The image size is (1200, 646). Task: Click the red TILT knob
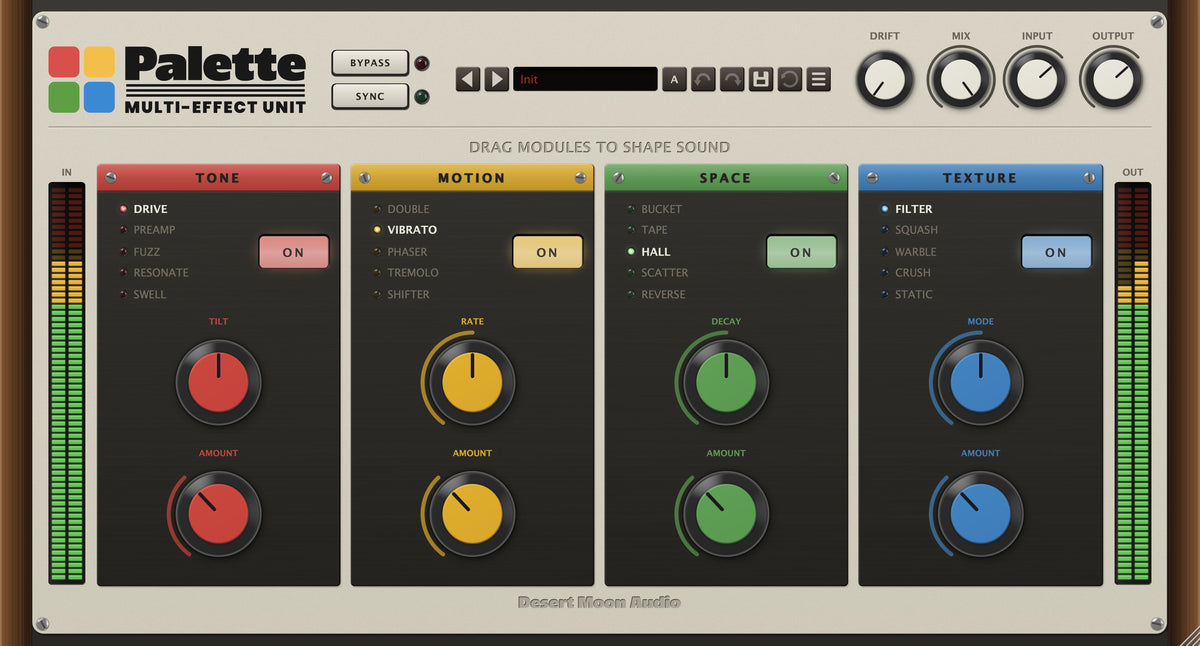tap(218, 382)
